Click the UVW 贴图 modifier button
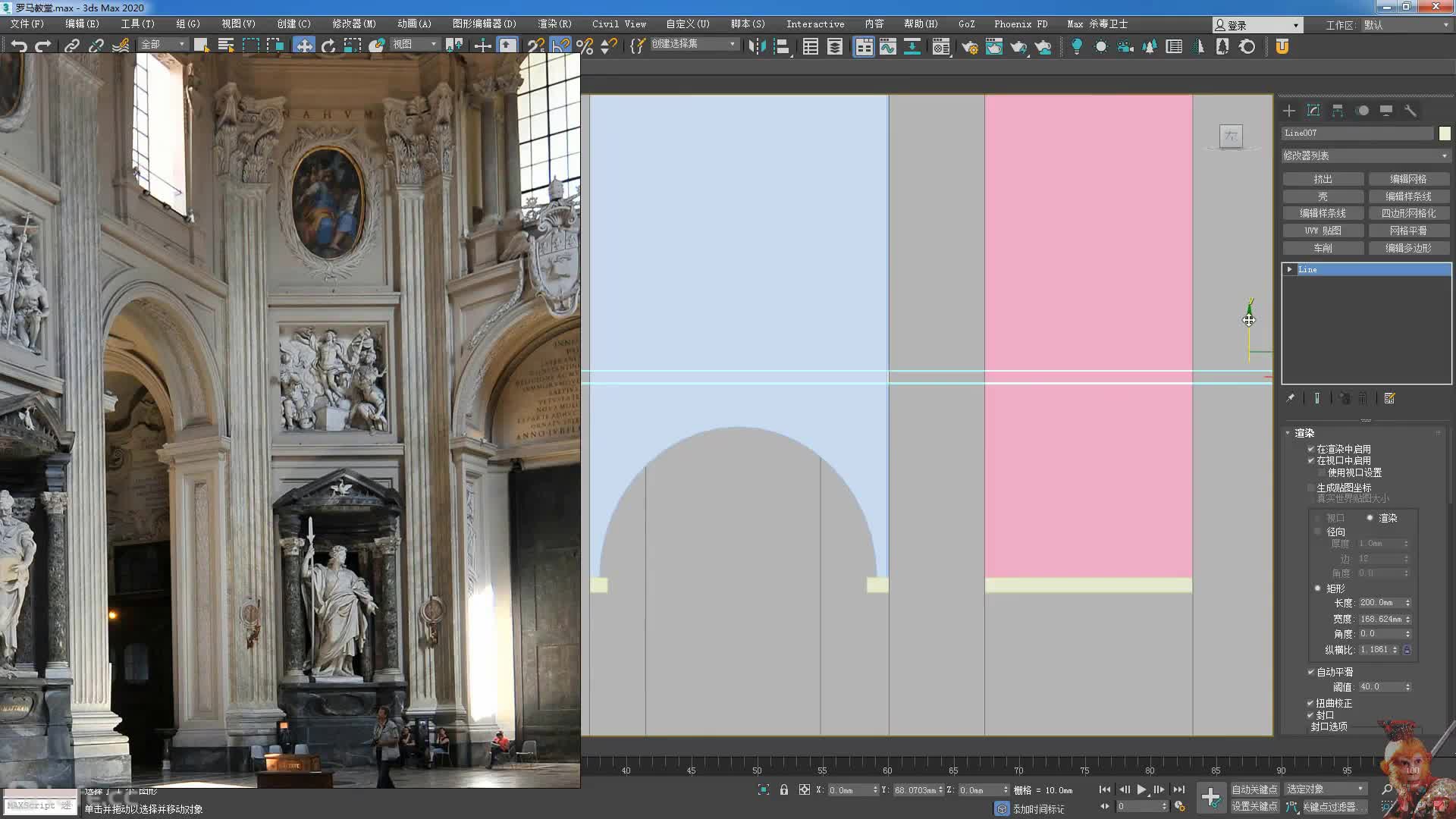The image size is (1456, 819). tap(1323, 231)
